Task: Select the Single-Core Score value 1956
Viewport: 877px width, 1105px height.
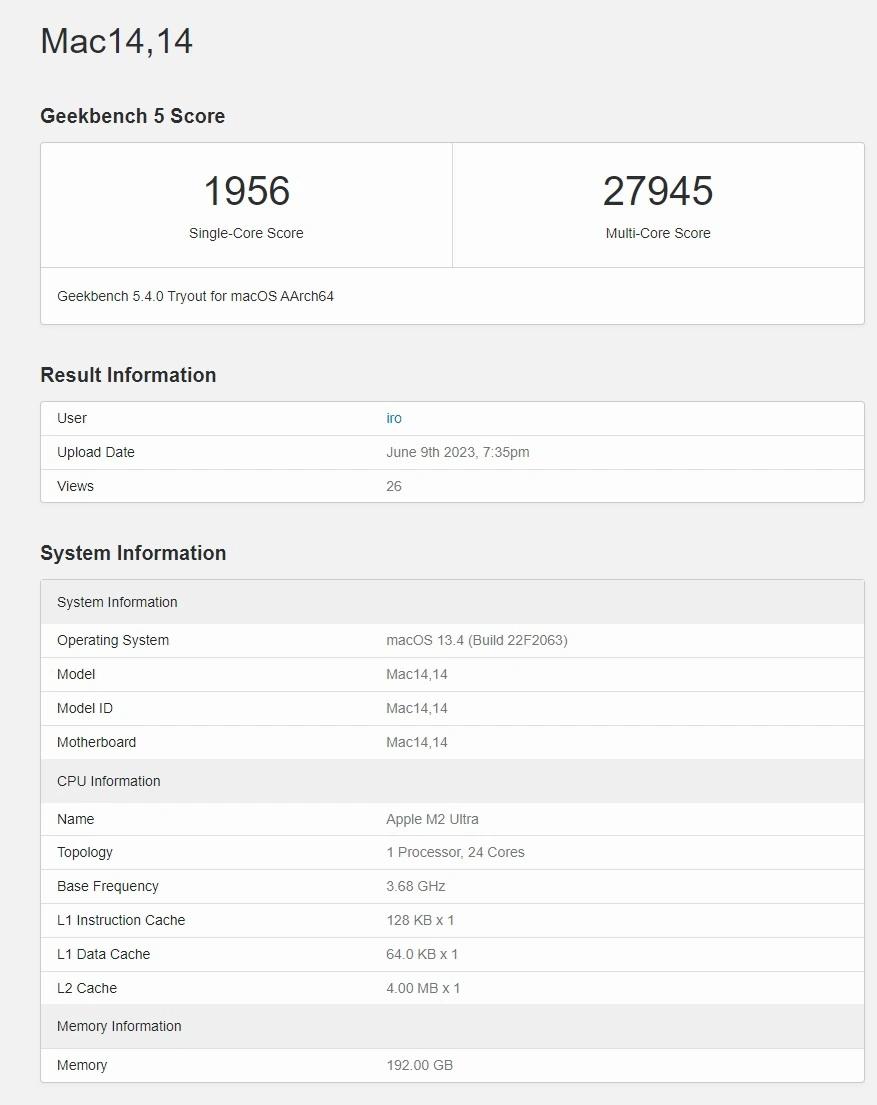Action: coord(246,191)
